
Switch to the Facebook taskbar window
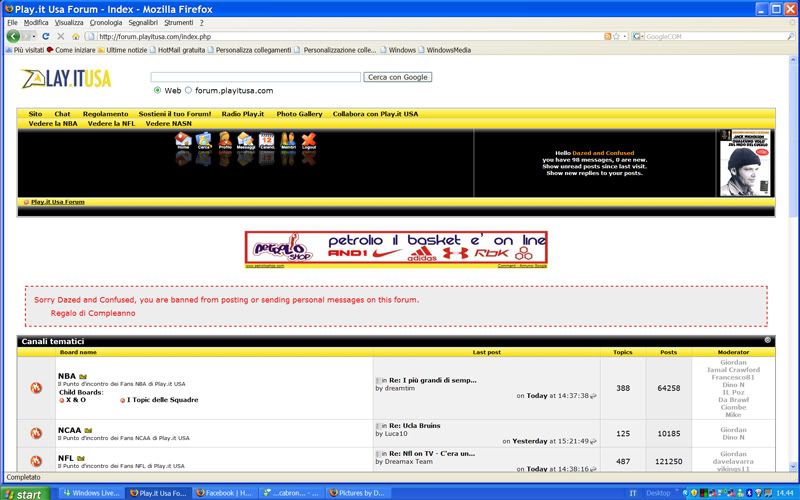(225, 493)
